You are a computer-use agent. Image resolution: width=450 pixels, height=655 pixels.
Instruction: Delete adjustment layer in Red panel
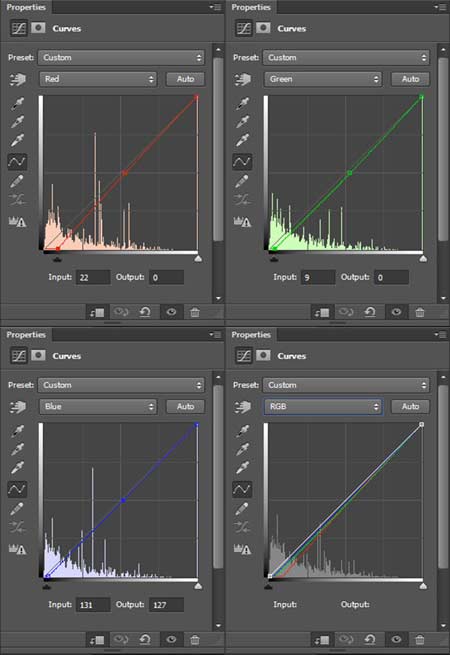click(195, 312)
